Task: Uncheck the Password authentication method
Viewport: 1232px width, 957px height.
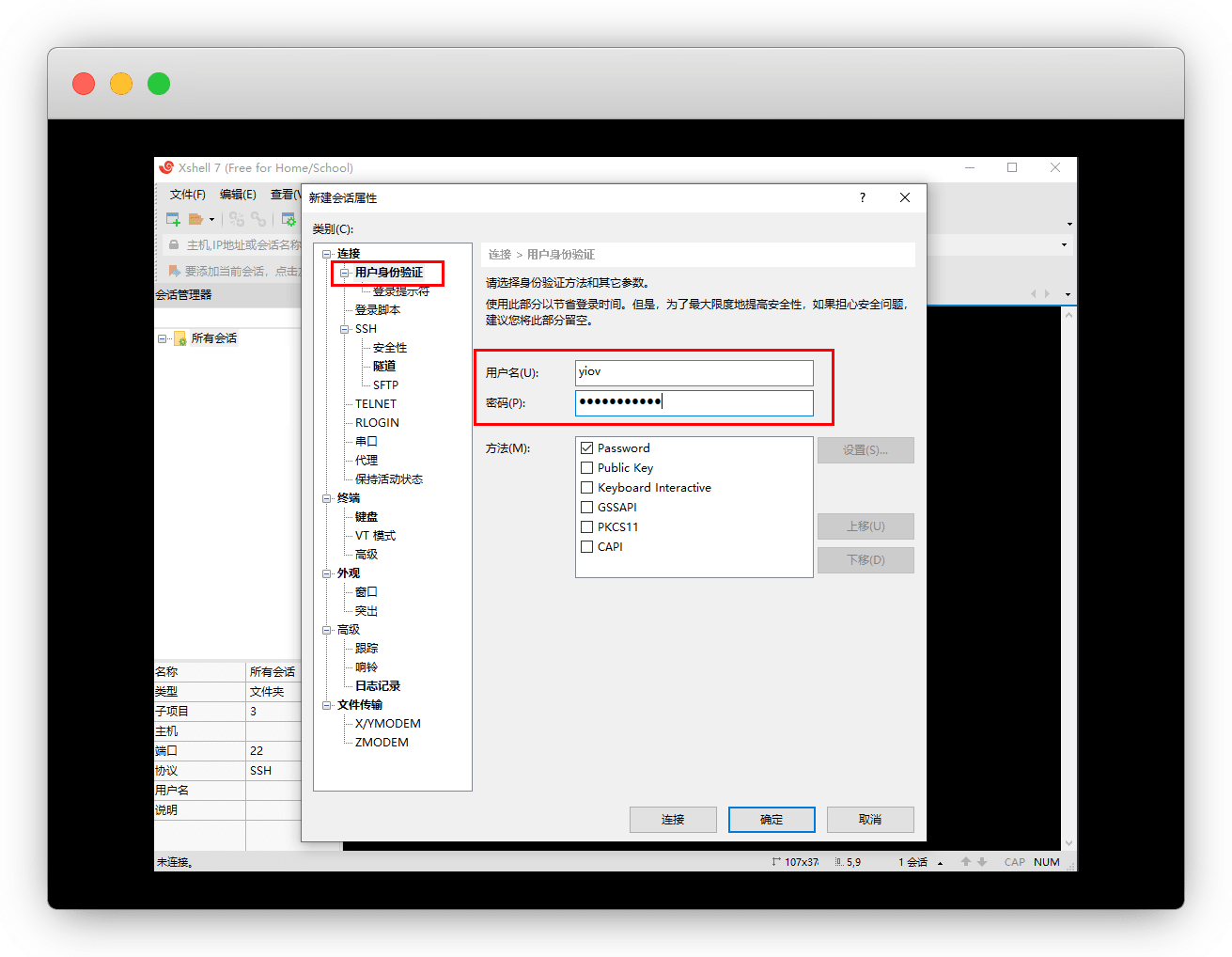Action: pos(587,448)
